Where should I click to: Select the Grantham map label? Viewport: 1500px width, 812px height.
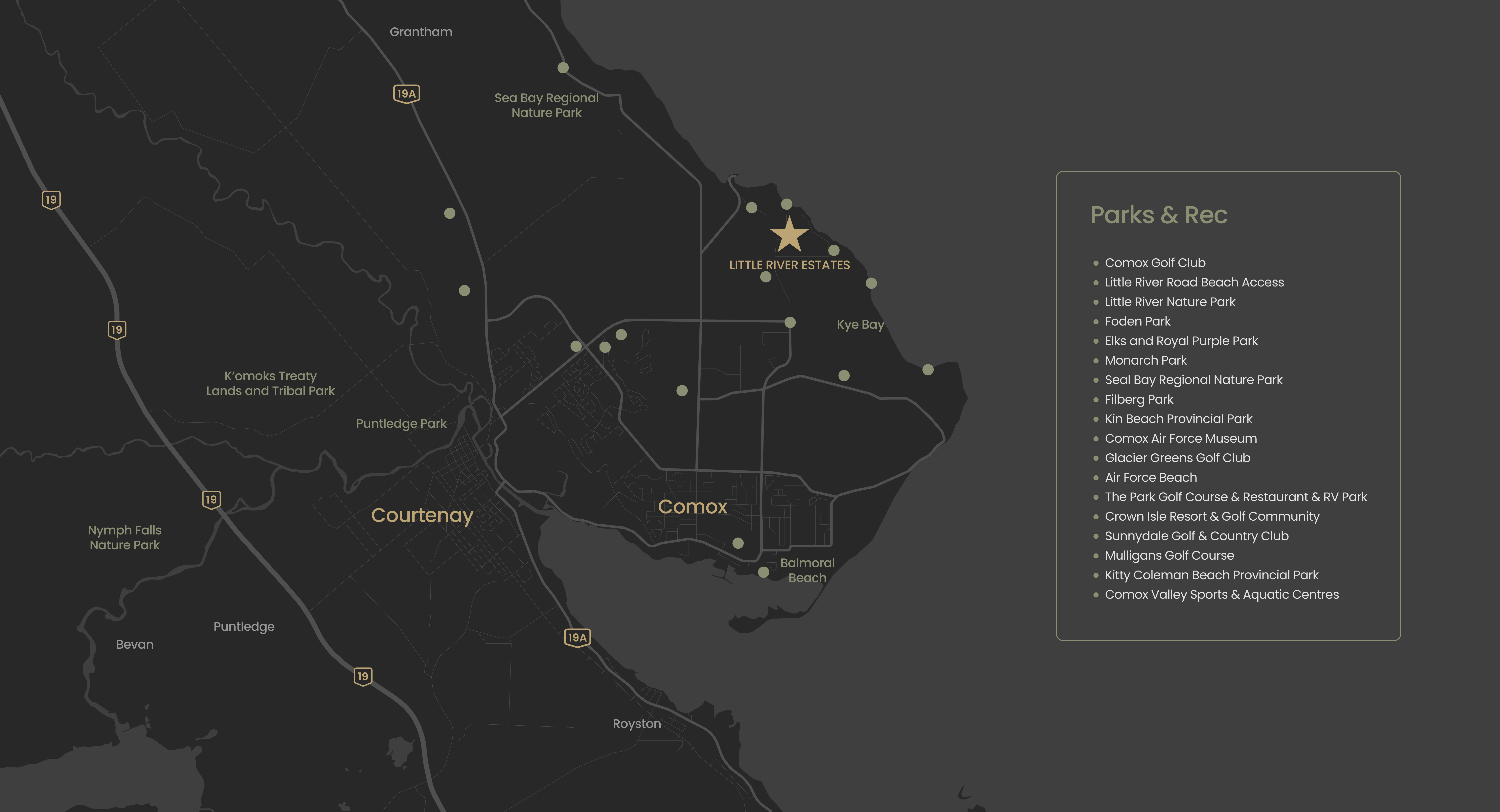click(x=421, y=32)
